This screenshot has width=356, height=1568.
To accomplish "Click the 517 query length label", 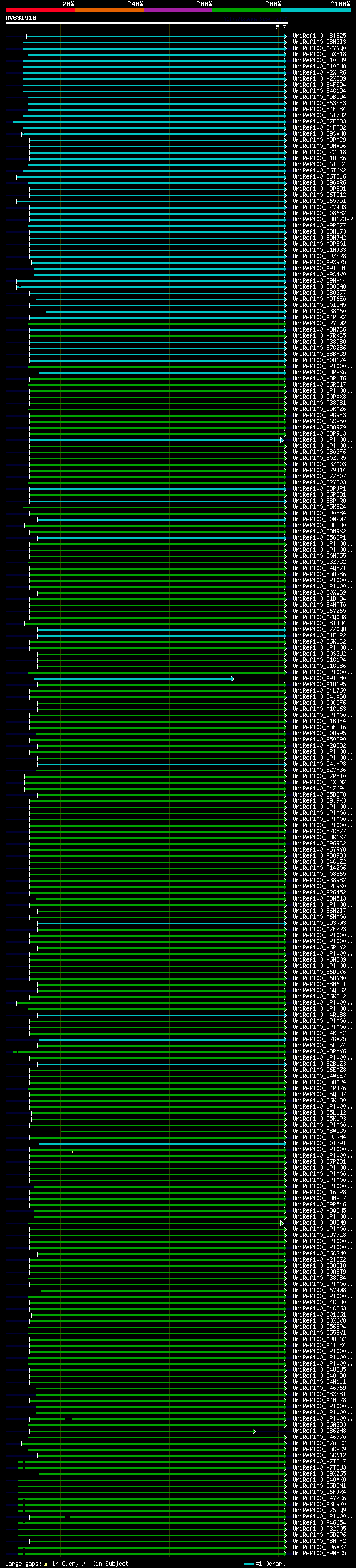I will 280,27.
